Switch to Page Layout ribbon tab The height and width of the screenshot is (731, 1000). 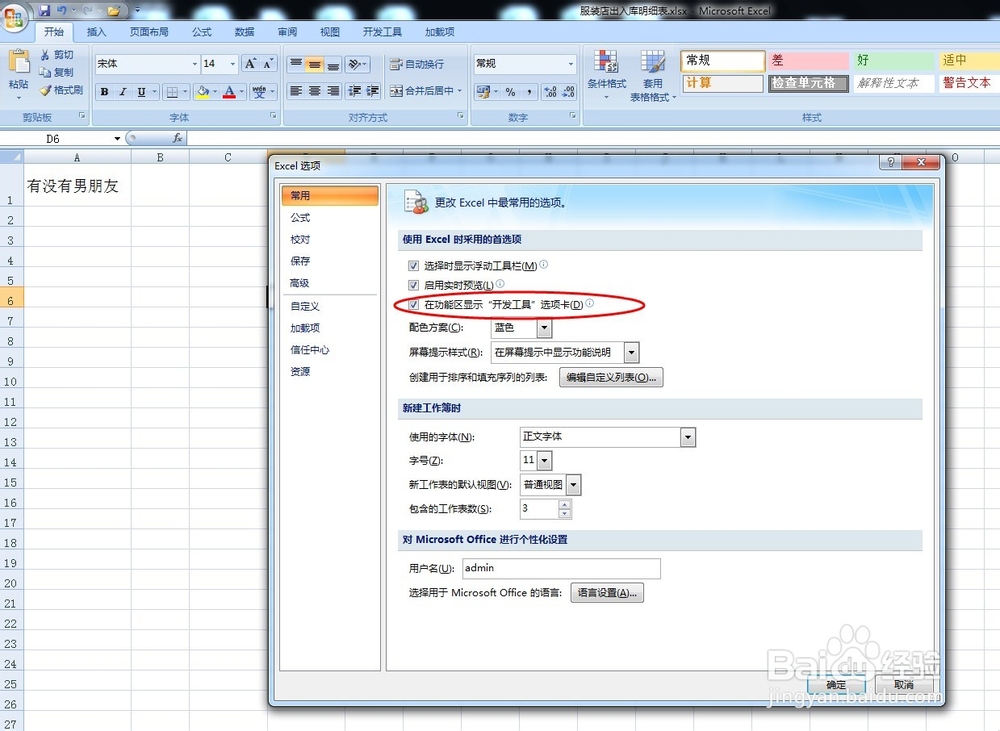coord(149,32)
